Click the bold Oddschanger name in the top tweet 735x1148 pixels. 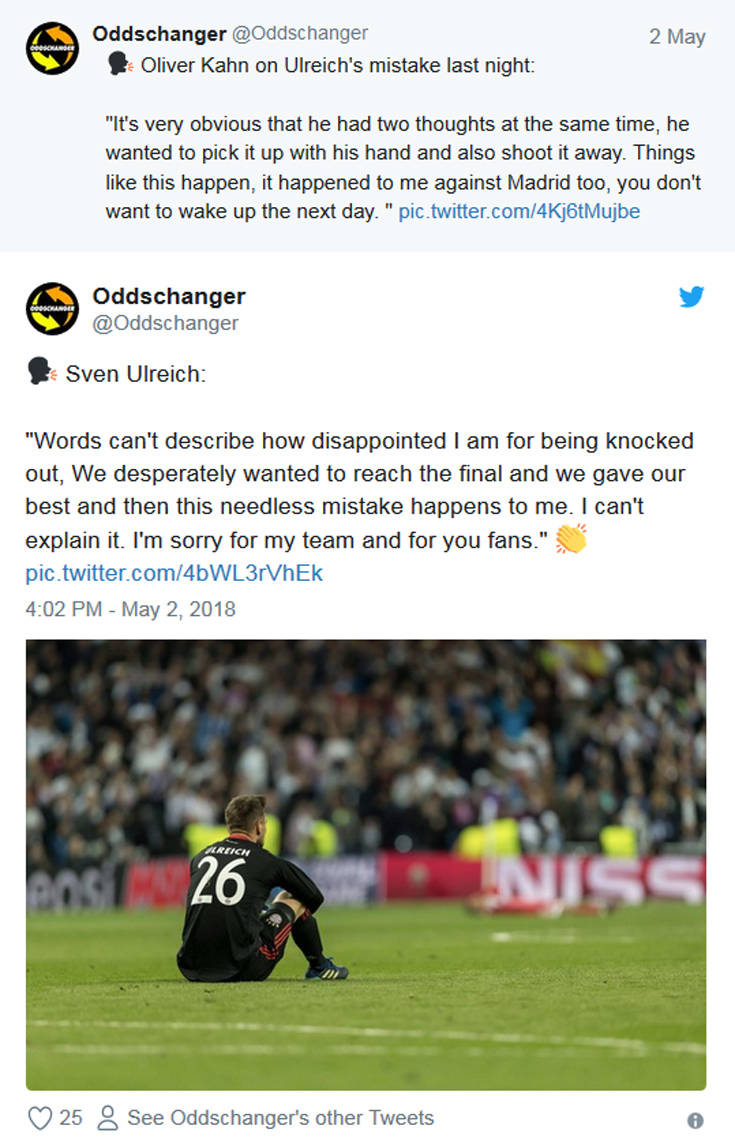pyautogui.click(x=159, y=34)
